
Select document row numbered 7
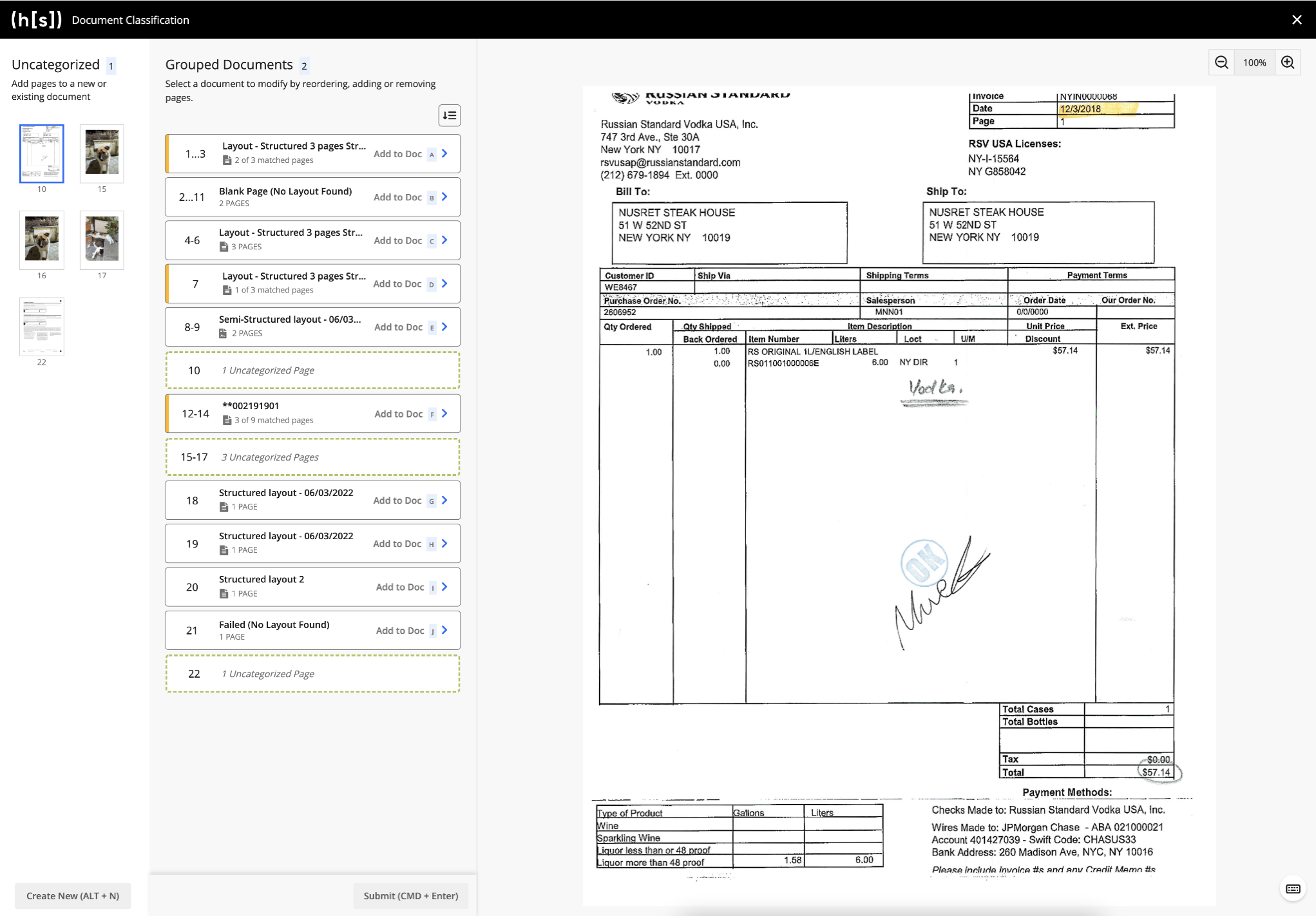click(x=313, y=283)
